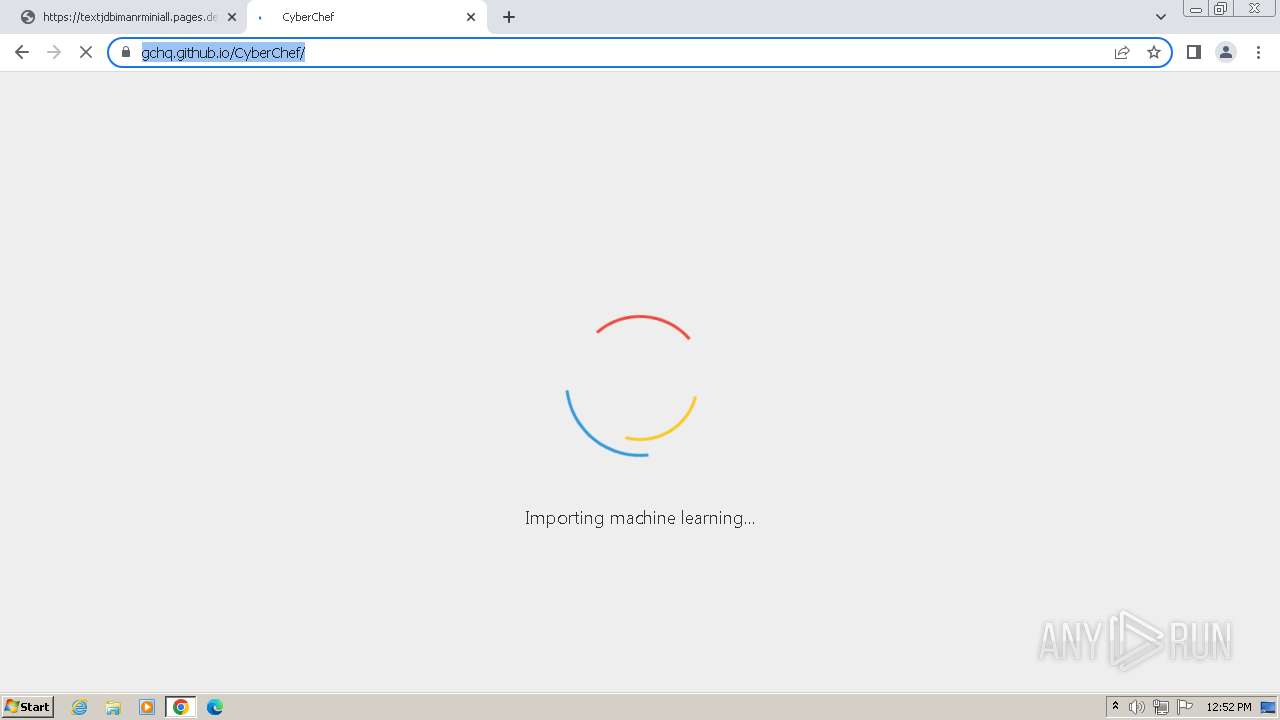Select the CyberChef tab

coord(366,17)
